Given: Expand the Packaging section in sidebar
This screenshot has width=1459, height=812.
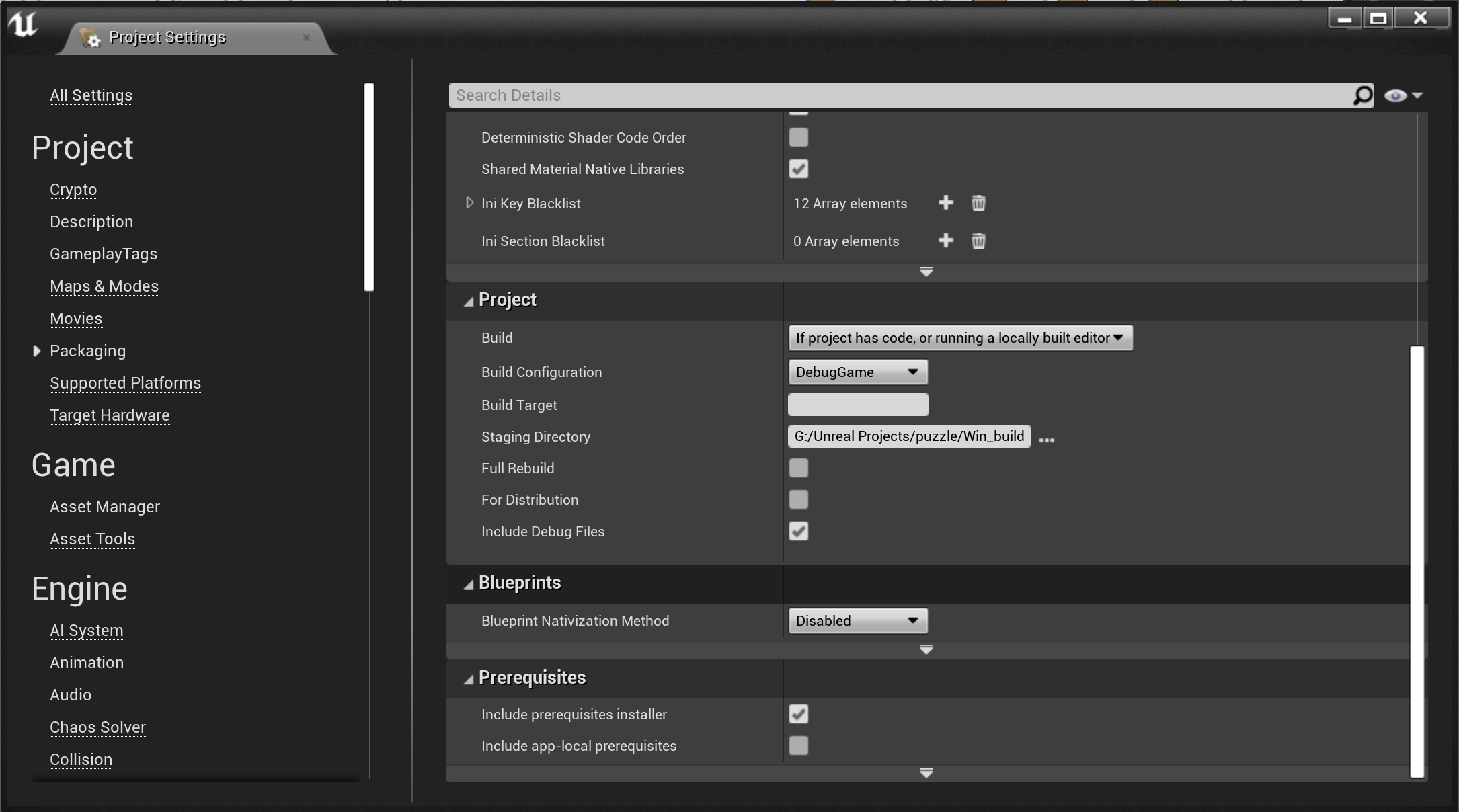Looking at the screenshot, I should pyautogui.click(x=37, y=350).
